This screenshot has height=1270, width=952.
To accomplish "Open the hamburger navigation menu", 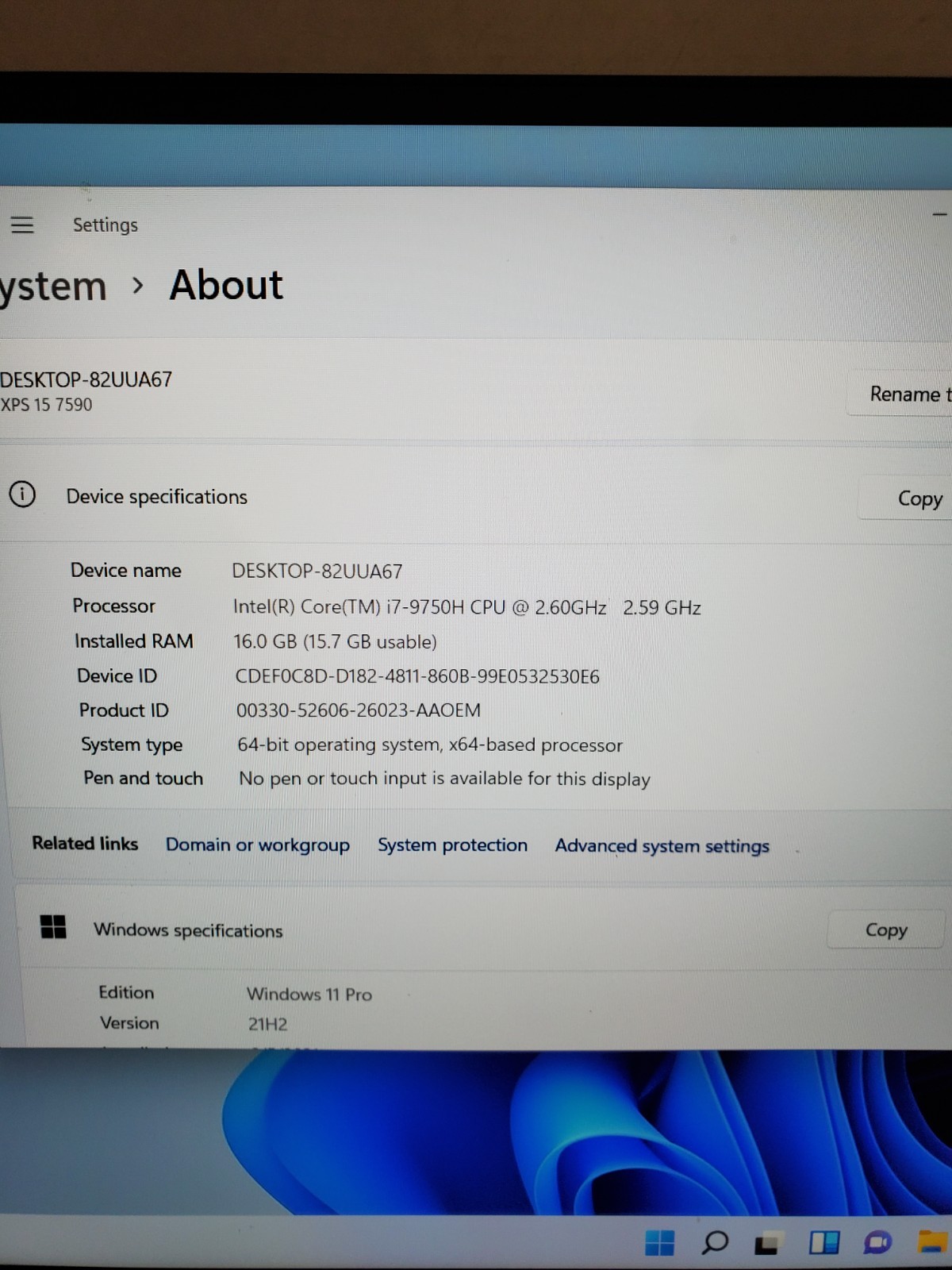I will (22, 225).
